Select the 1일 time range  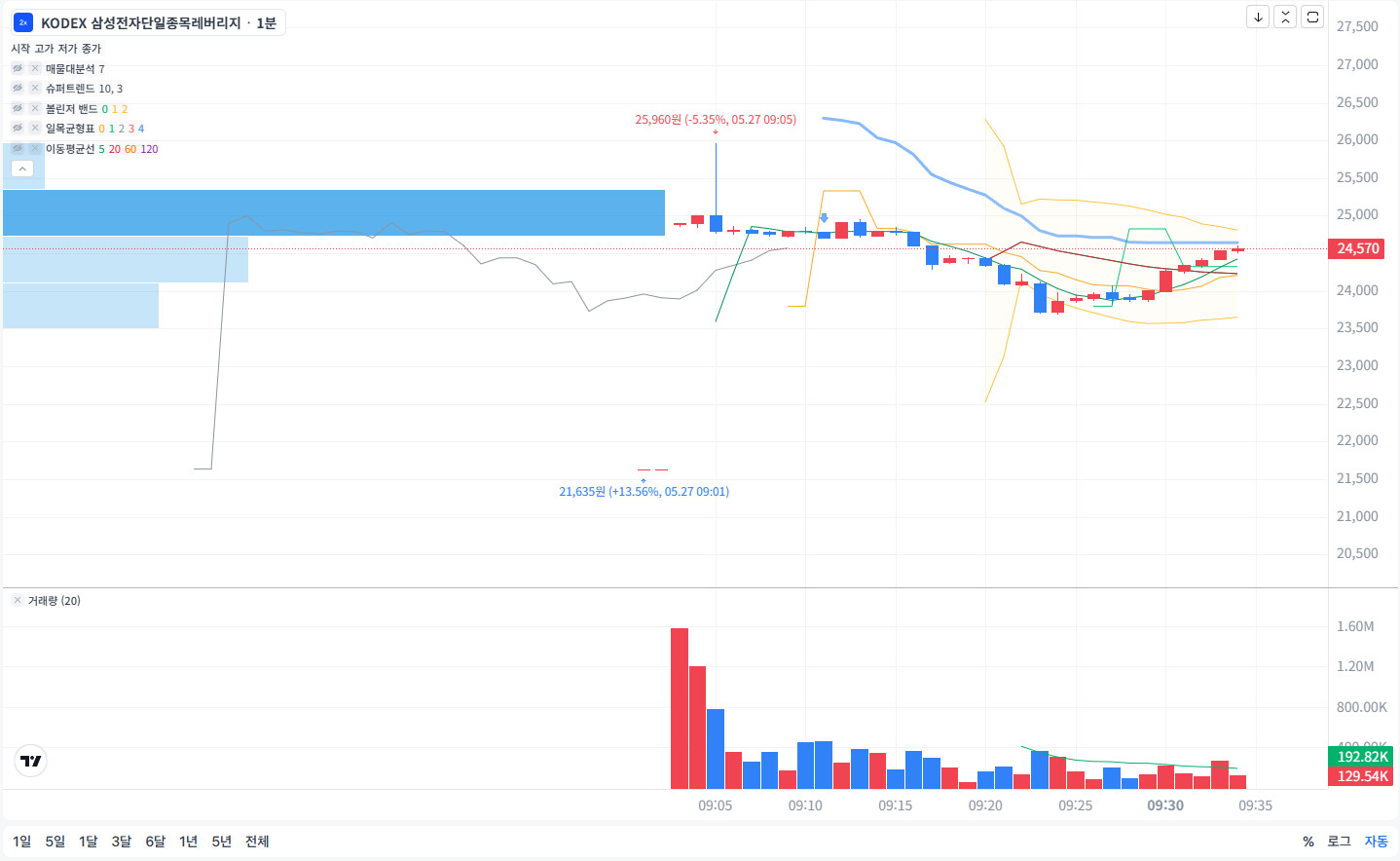pos(21,842)
